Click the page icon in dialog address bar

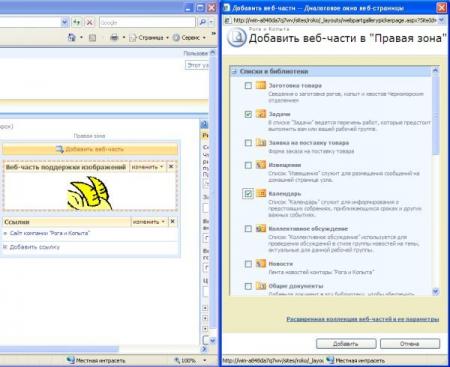227,21
